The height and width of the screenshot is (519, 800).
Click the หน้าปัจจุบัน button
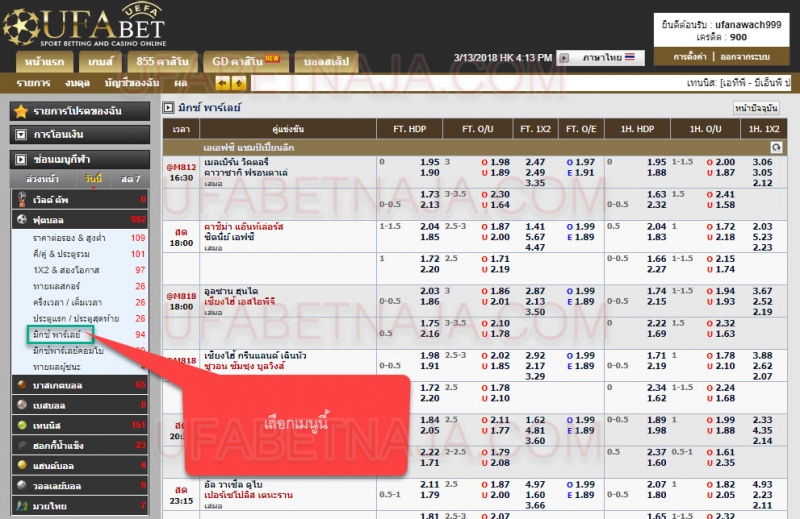(756, 108)
